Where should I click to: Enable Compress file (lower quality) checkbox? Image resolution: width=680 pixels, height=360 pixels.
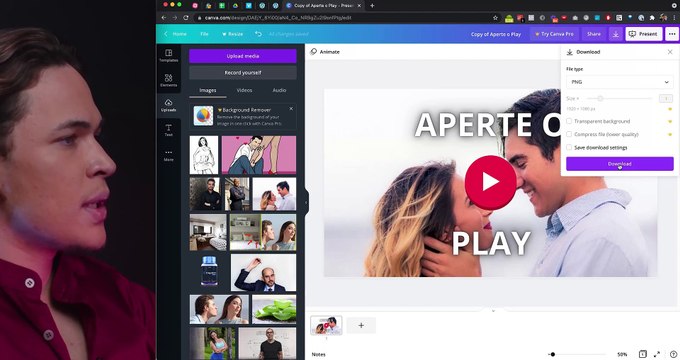tap(569, 134)
